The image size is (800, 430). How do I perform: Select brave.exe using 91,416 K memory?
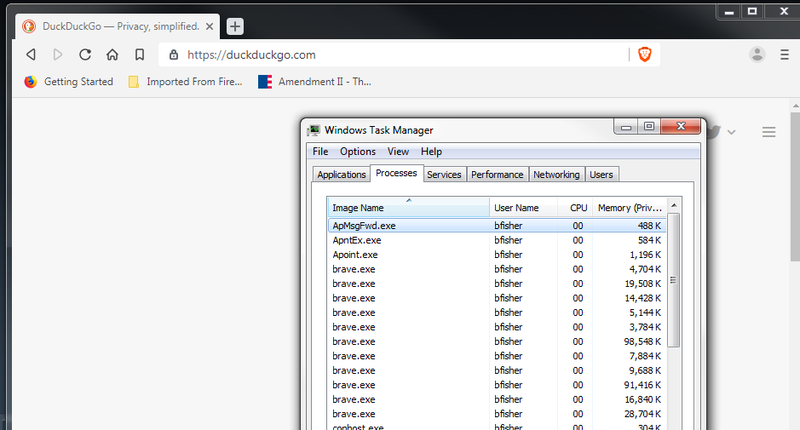(496, 385)
